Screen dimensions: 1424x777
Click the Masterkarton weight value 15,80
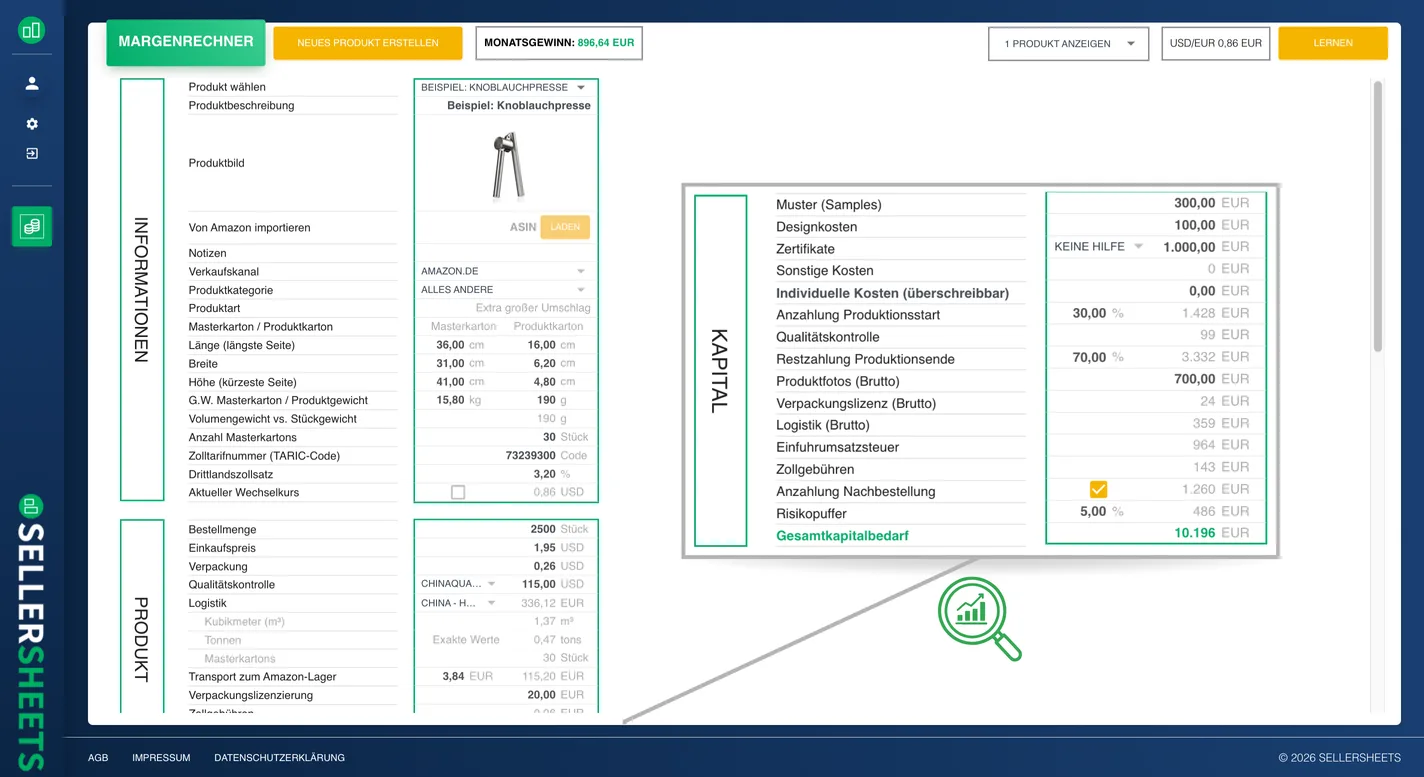tap(450, 400)
